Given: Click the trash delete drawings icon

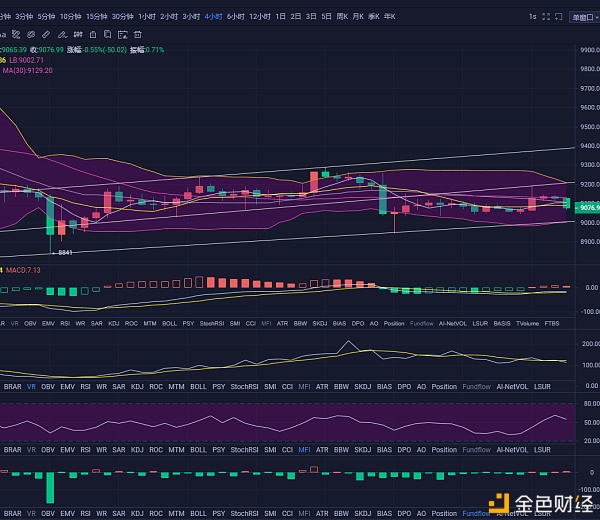Looking at the screenshot, I should tap(138, 35).
